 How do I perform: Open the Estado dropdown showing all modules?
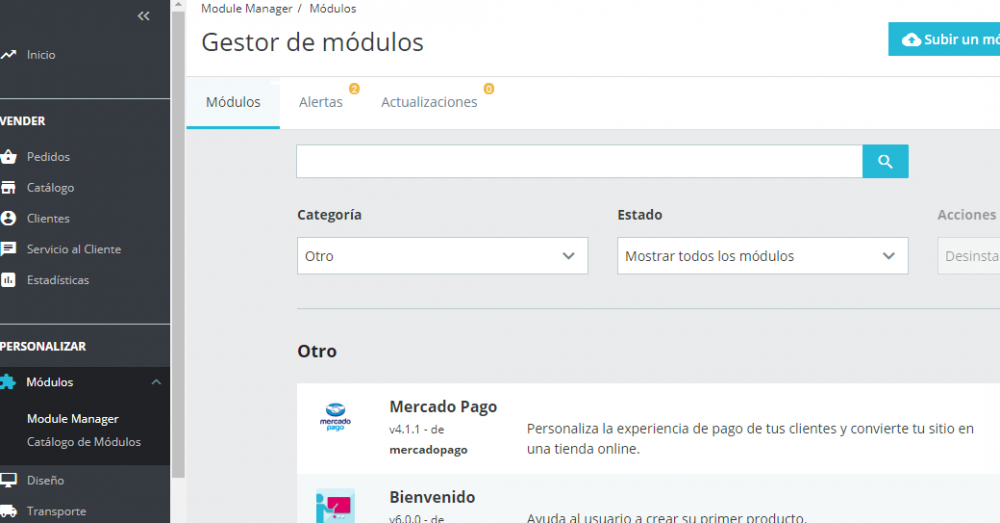pyautogui.click(x=763, y=256)
